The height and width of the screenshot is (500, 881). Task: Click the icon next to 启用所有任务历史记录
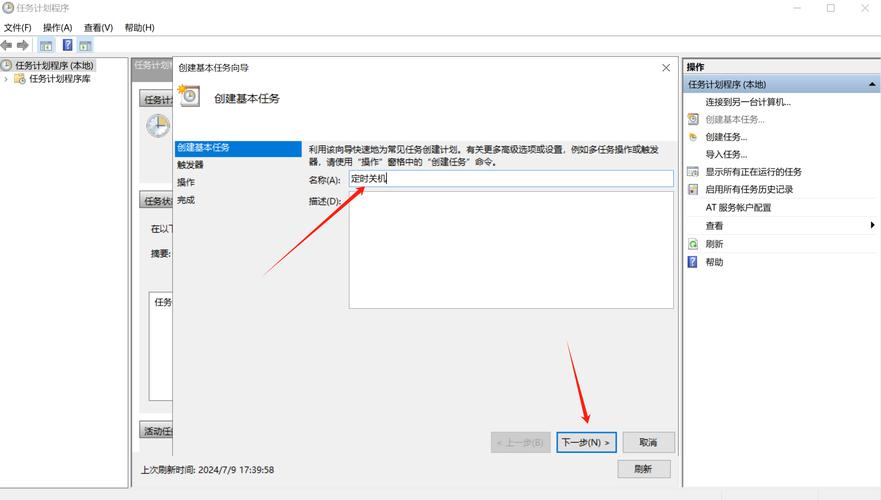click(x=693, y=189)
